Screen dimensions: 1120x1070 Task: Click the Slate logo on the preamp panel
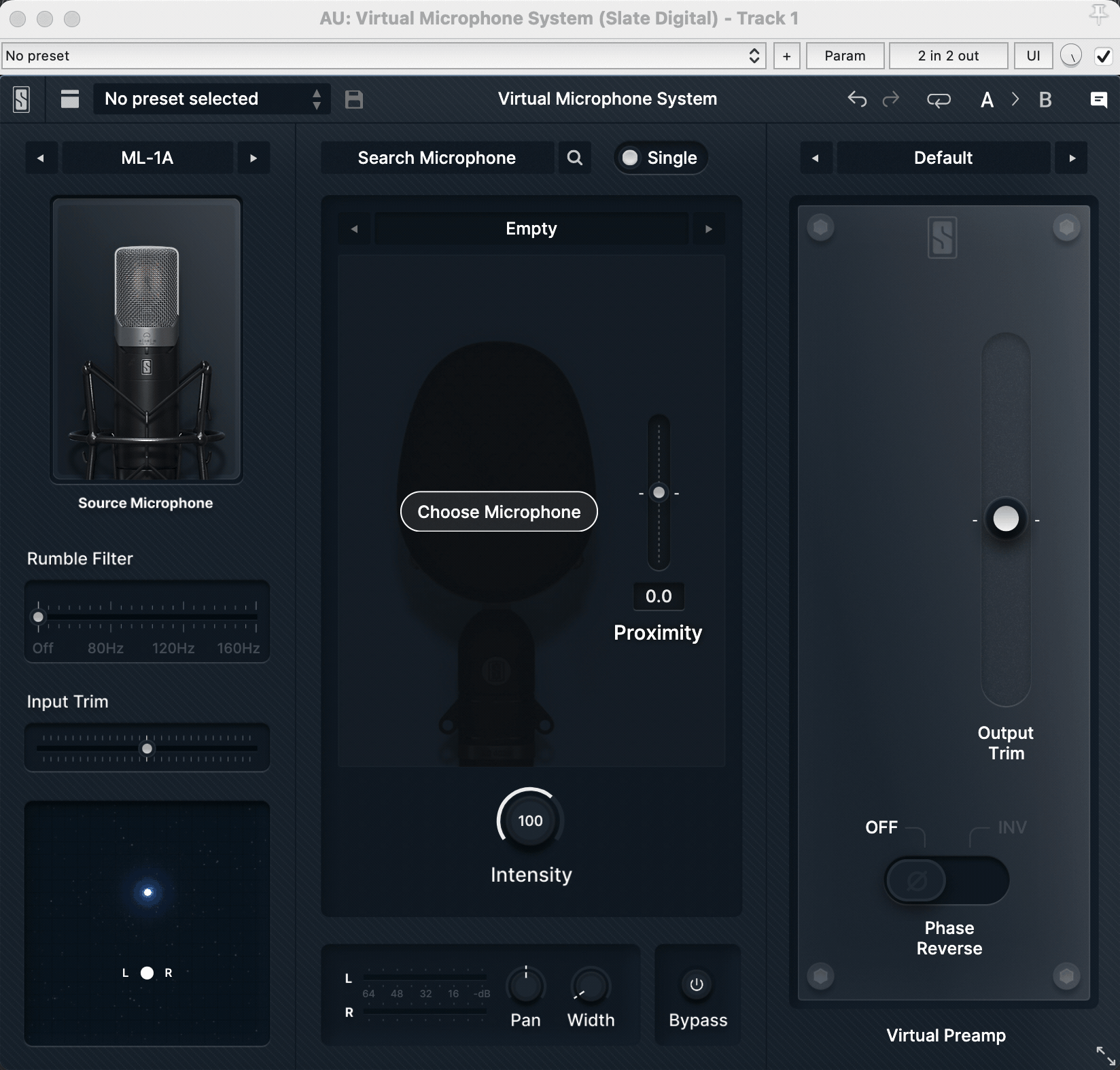(x=943, y=237)
